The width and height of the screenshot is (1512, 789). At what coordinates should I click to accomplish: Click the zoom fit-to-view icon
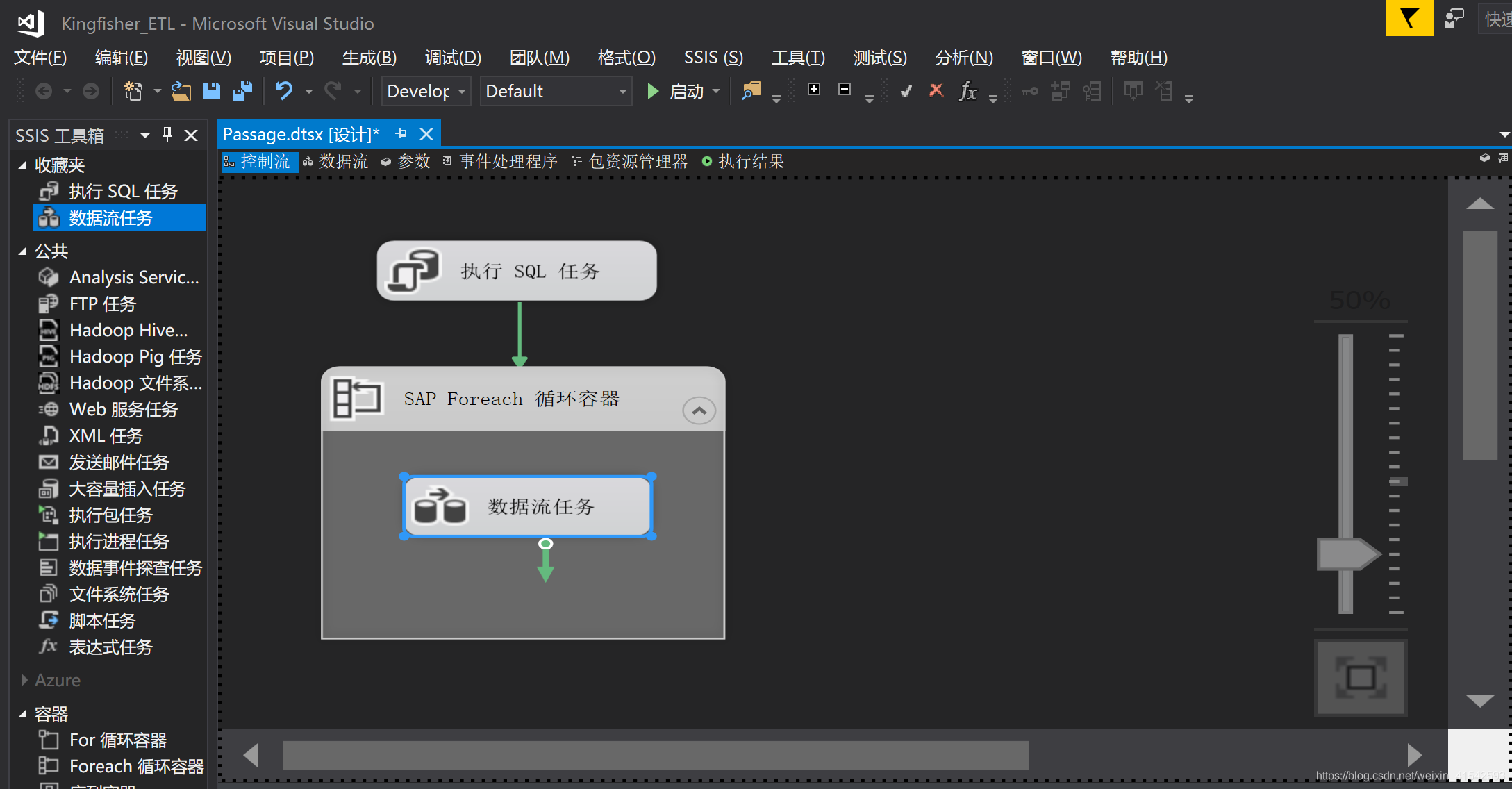1360,677
